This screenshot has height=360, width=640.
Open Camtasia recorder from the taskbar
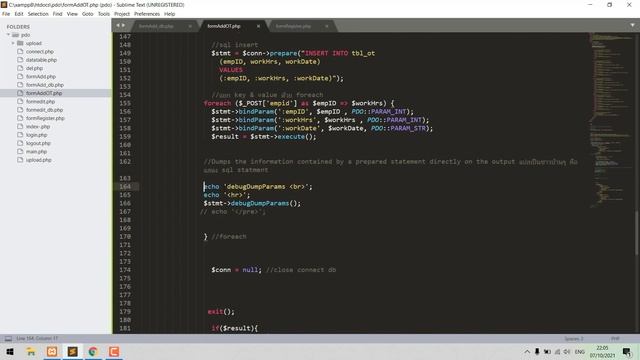[114, 351]
